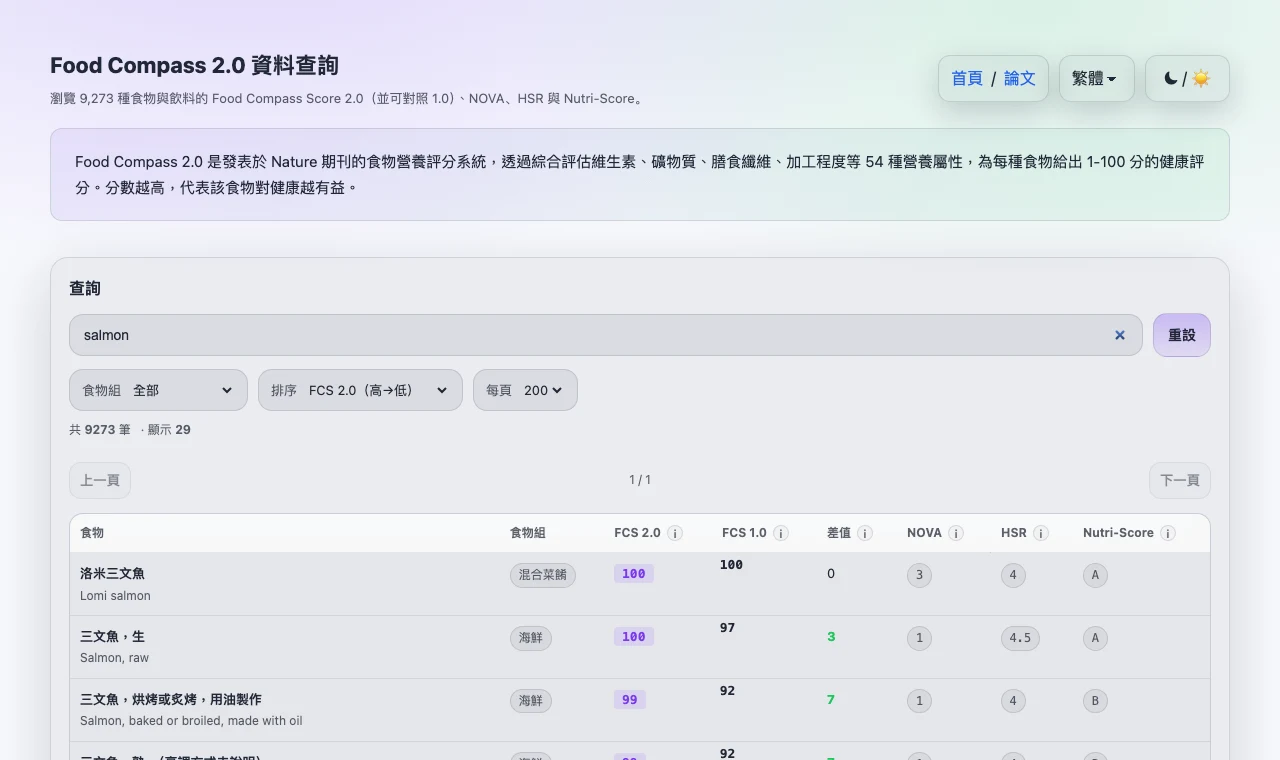Clear the salmon search text with X icon
1280x760 pixels.
coord(1120,336)
